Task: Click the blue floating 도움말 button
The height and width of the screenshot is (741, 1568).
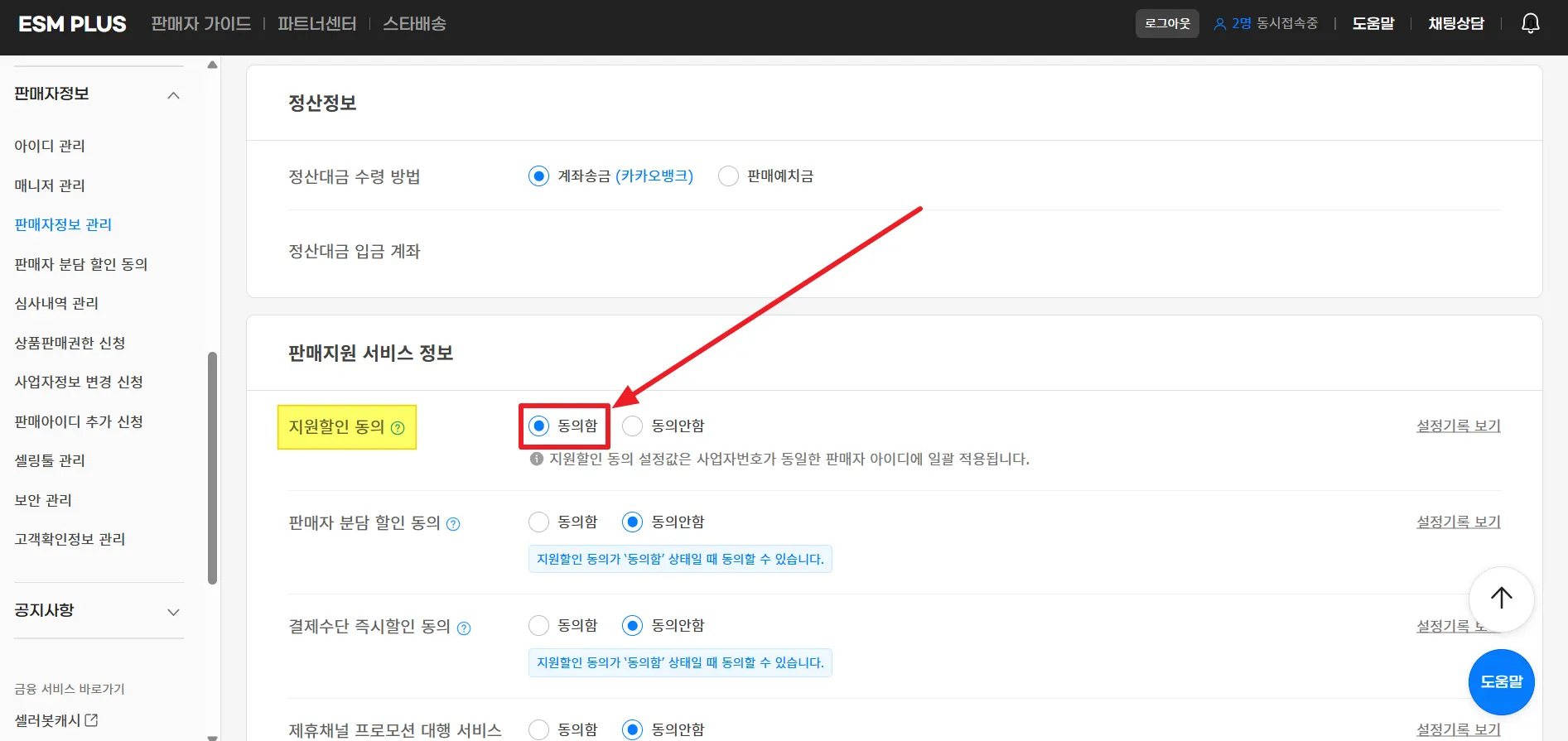Action: [x=1502, y=682]
